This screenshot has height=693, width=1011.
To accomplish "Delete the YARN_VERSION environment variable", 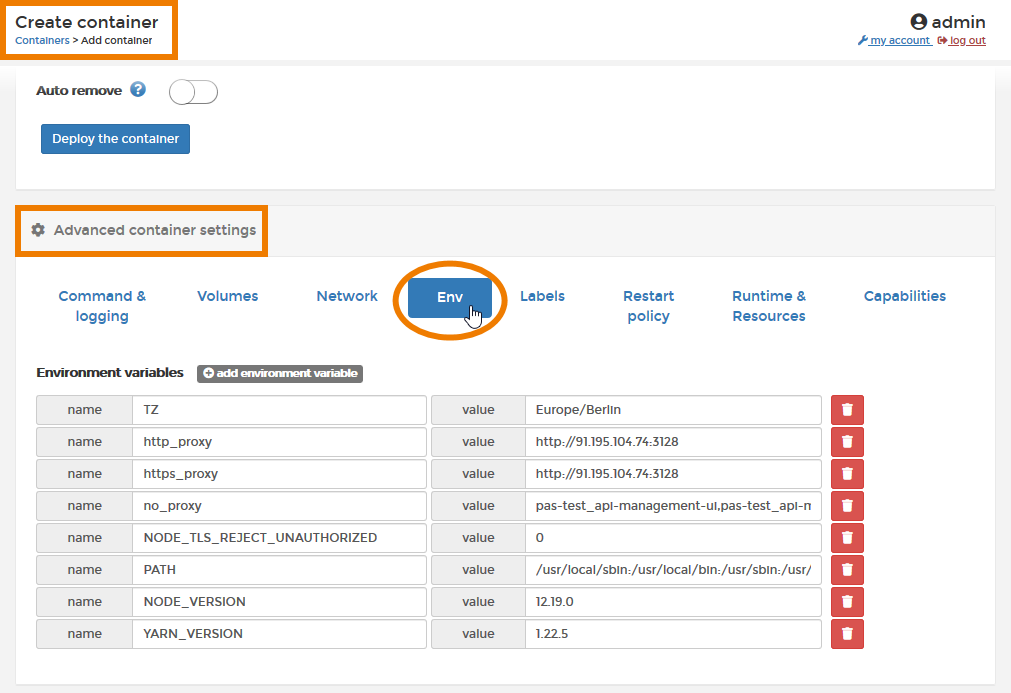I will coord(847,634).
